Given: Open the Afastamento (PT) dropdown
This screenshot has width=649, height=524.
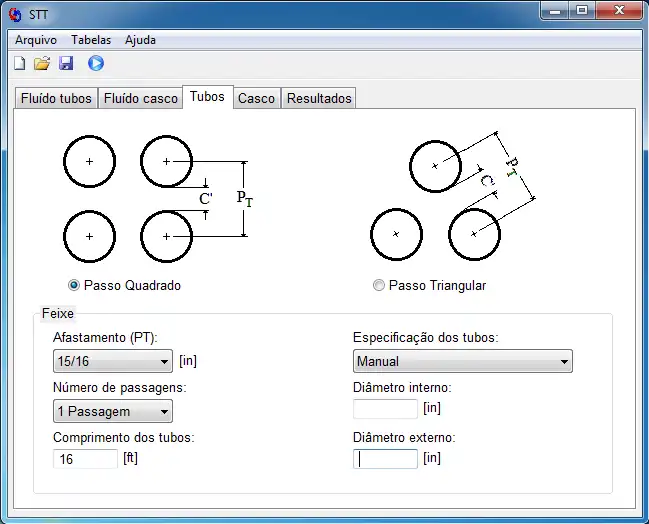Looking at the screenshot, I should (113, 361).
